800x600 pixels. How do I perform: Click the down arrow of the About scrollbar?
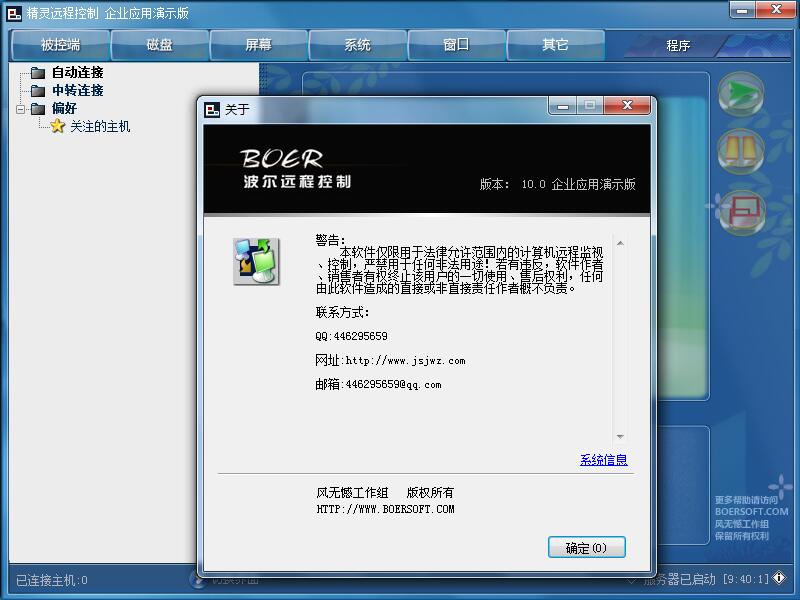tap(620, 437)
